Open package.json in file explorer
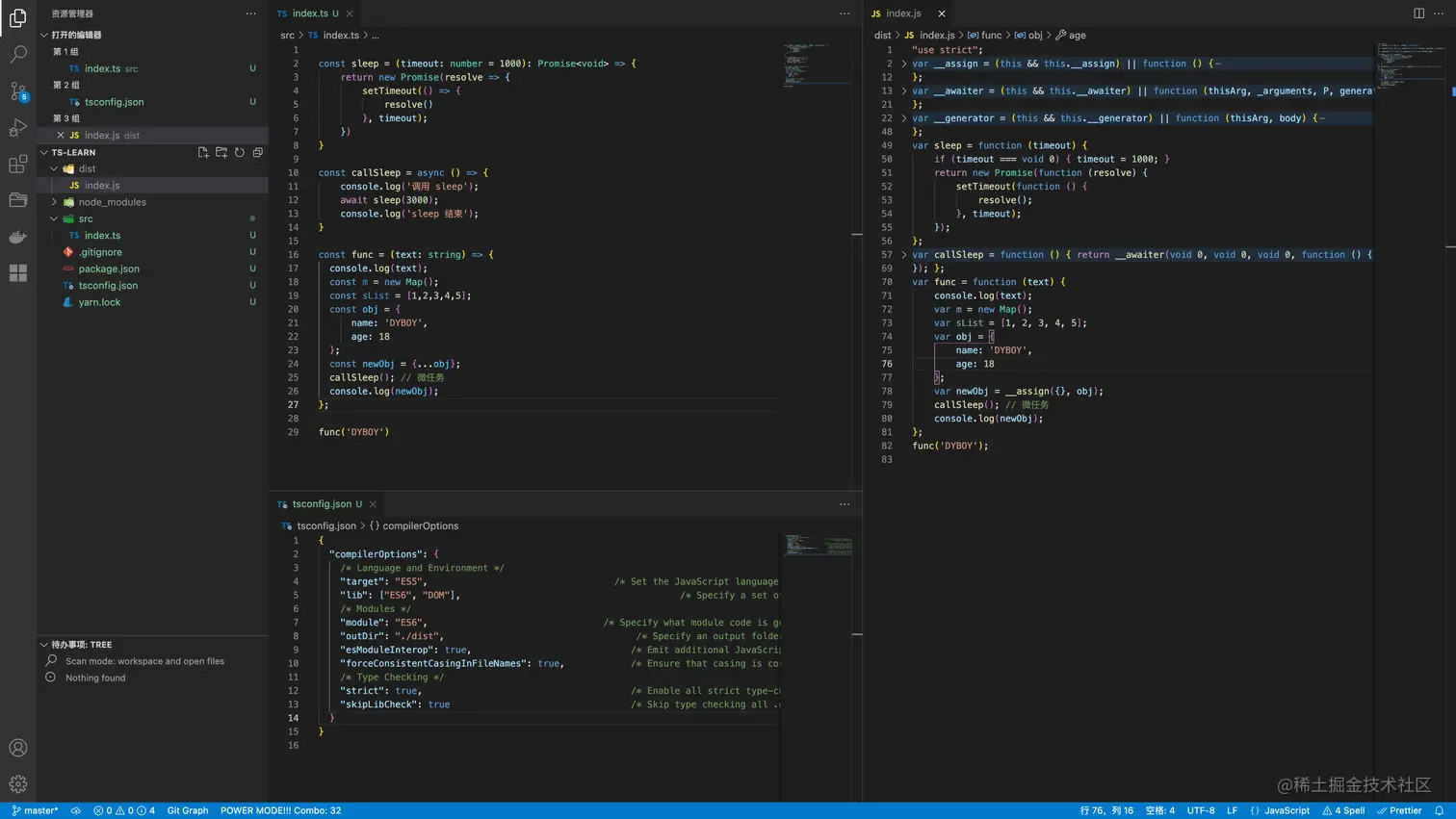Screen dimensions: 1456x819 (x=109, y=269)
